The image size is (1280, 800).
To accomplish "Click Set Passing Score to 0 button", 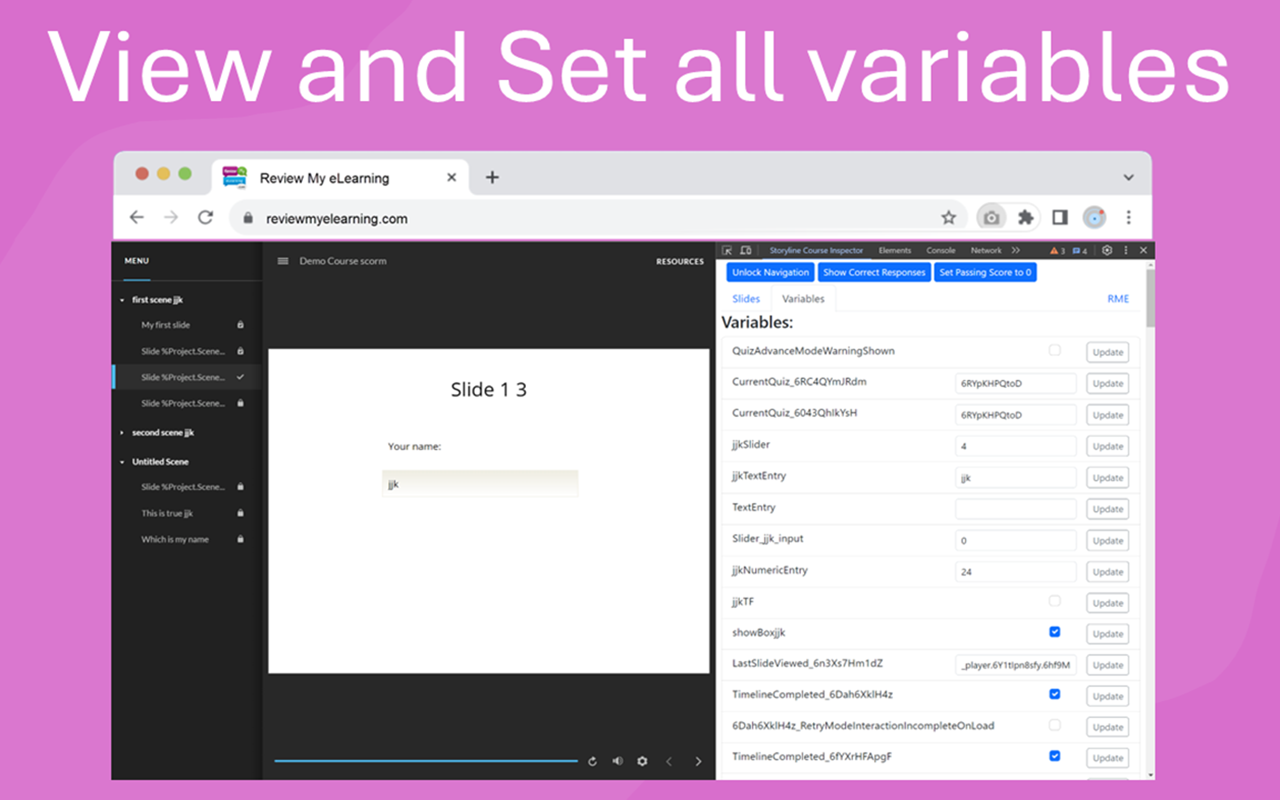I will tap(985, 272).
